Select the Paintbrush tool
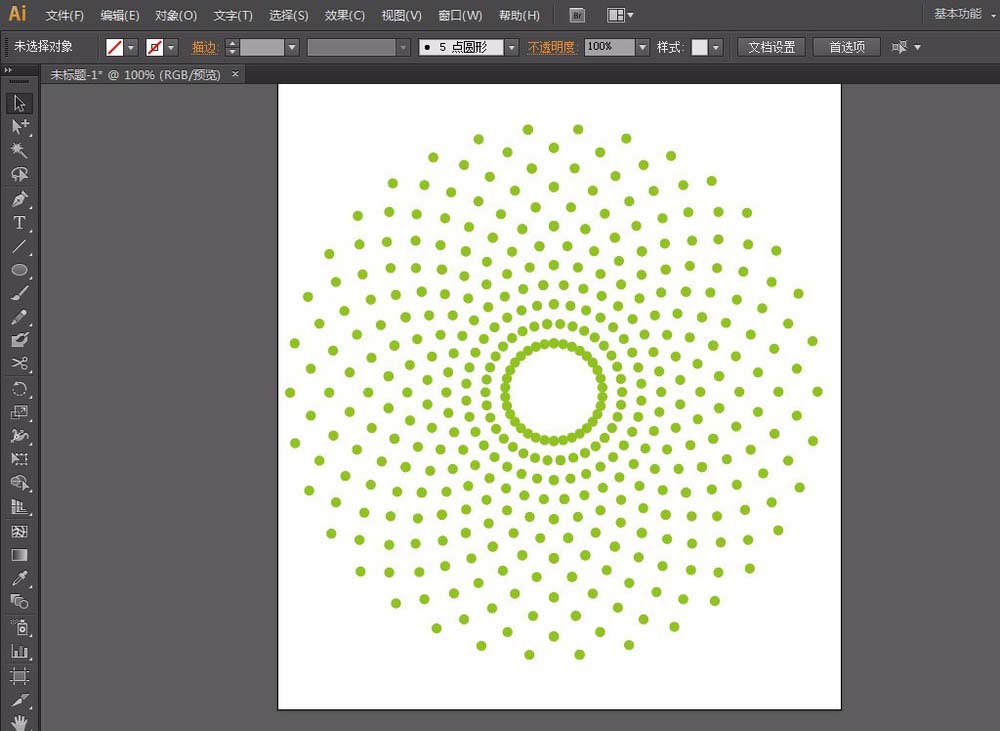 point(19,293)
